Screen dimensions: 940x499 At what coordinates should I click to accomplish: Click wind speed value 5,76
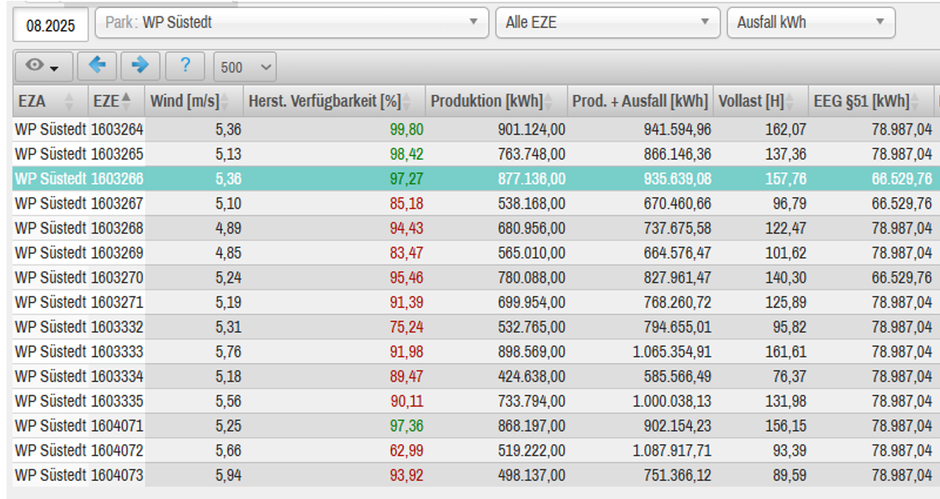pos(228,351)
